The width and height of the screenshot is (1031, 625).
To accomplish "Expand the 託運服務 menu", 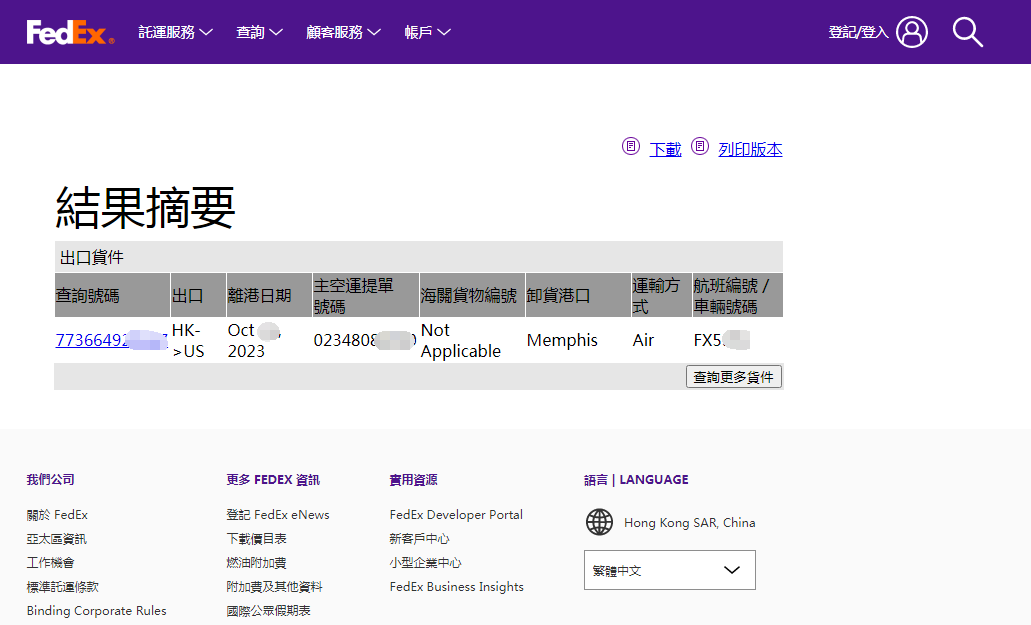I will coord(175,32).
